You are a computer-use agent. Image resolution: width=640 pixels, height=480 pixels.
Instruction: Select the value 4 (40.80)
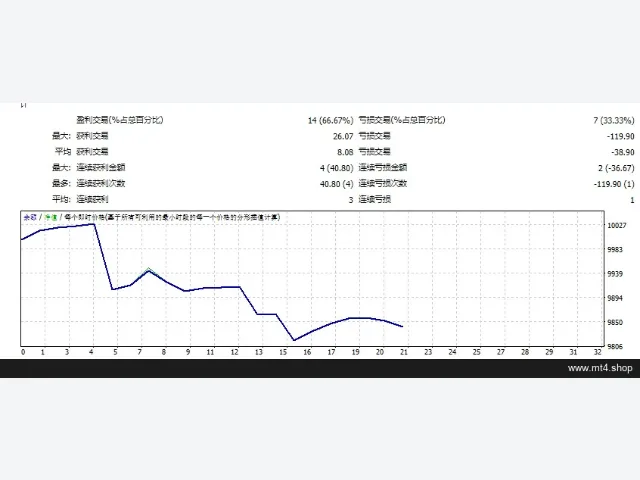(336, 168)
